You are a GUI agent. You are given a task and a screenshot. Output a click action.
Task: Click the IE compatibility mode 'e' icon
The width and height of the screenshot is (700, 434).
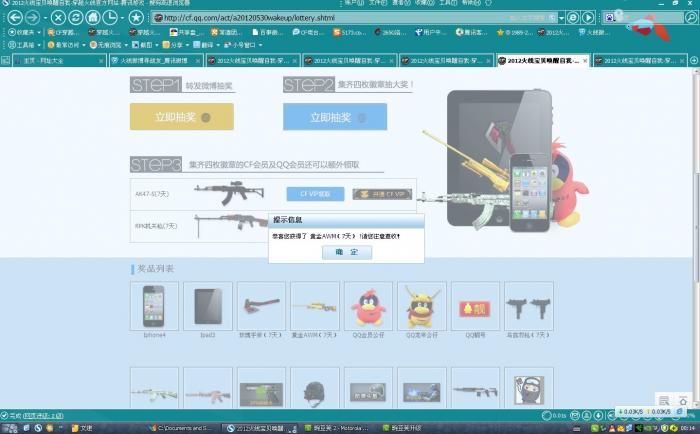coord(573,18)
